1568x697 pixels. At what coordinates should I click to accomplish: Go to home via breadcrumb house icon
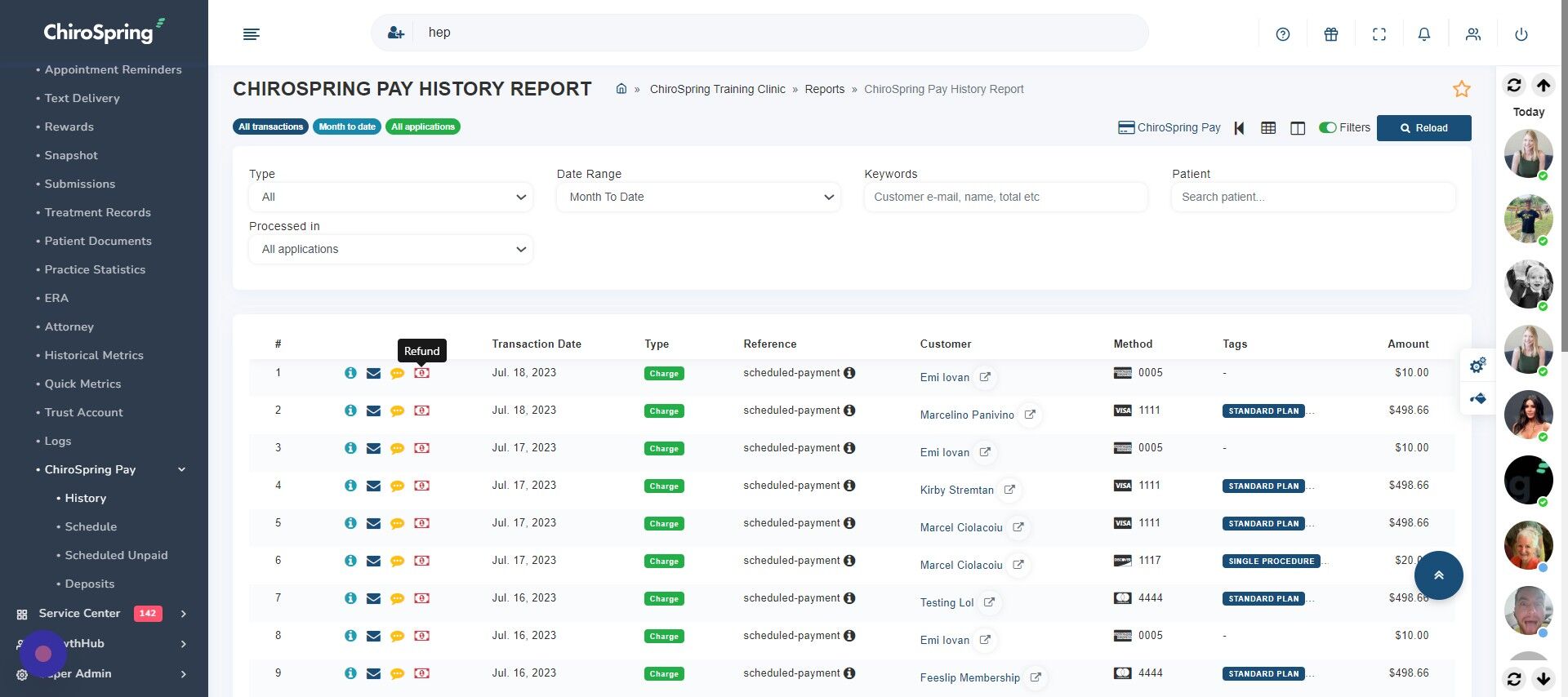point(621,88)
